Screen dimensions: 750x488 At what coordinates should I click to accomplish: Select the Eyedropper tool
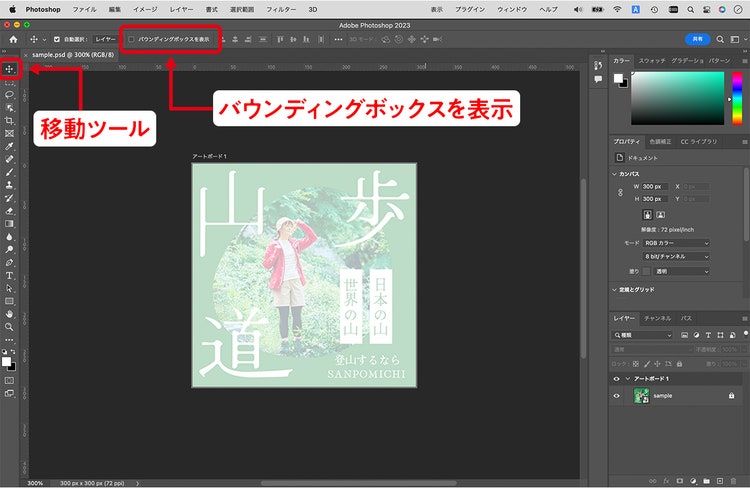[x=9, y=146]
